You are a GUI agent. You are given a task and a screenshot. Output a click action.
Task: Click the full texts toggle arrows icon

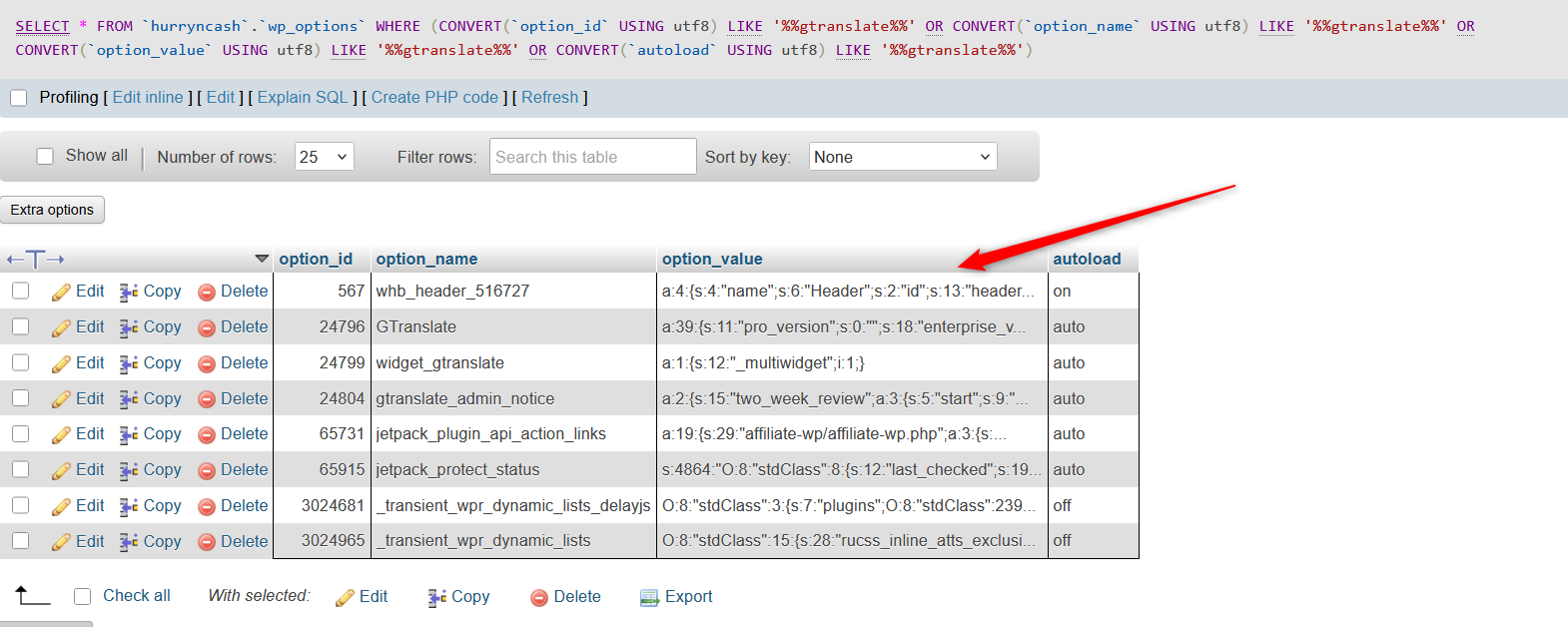[x=35, y=260]
